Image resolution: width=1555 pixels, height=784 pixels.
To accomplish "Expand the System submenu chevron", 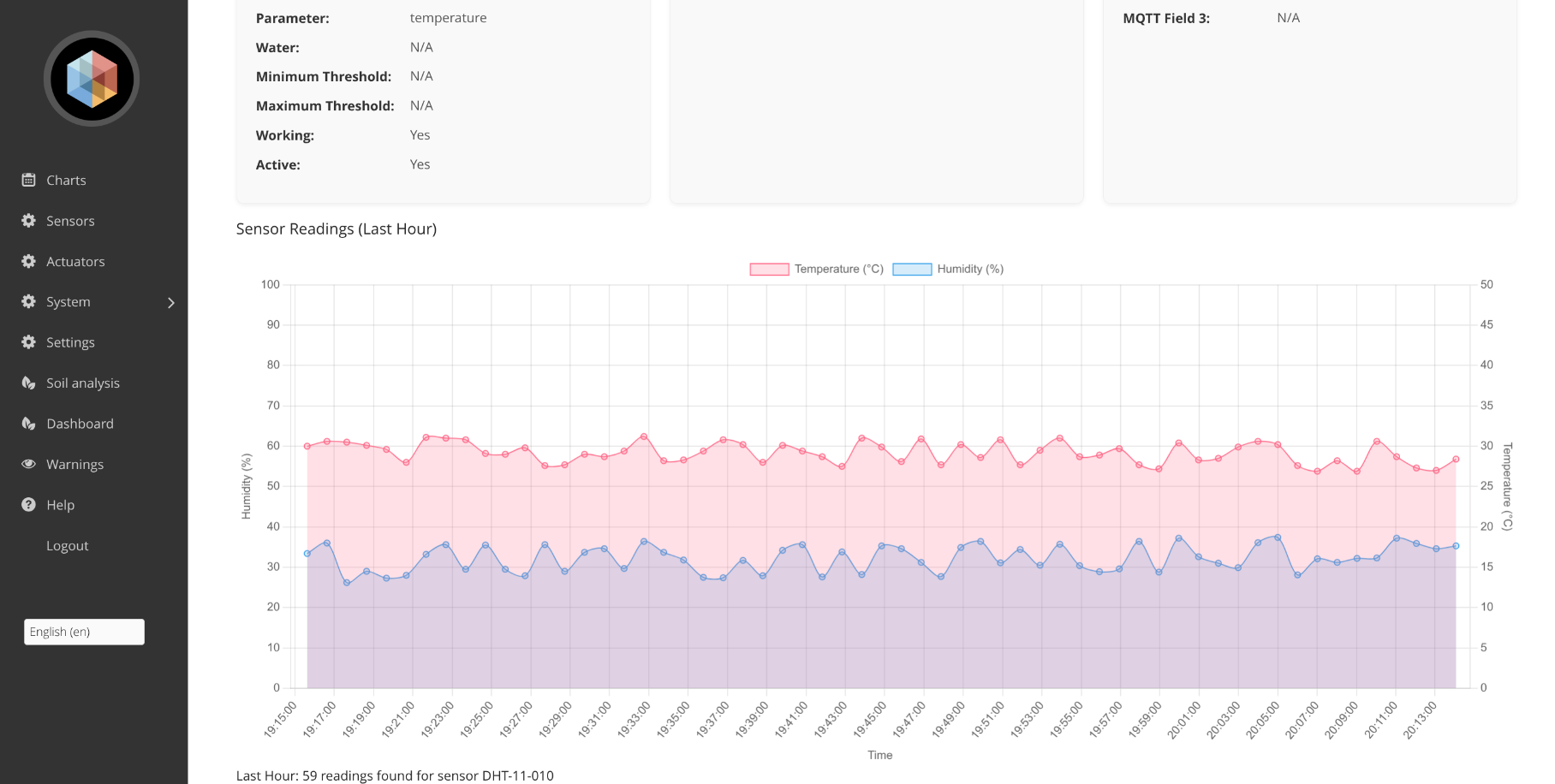I will pyautogui.click(x=171, y=302).
